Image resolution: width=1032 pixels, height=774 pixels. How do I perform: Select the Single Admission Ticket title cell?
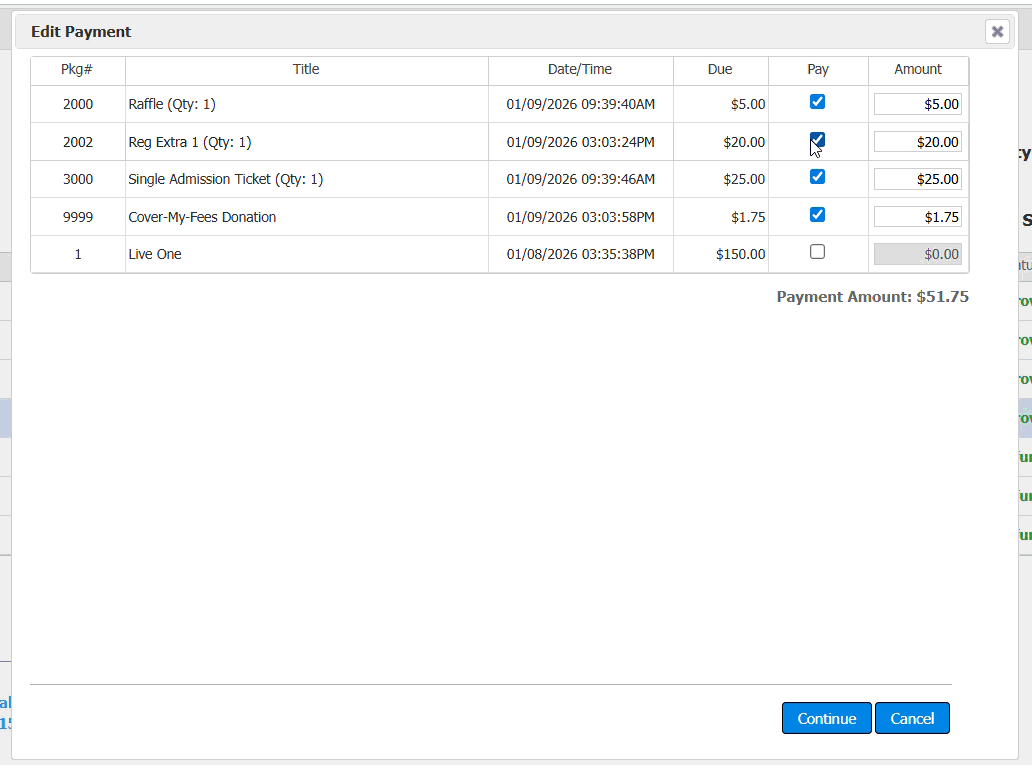click(x=226, y=179)
